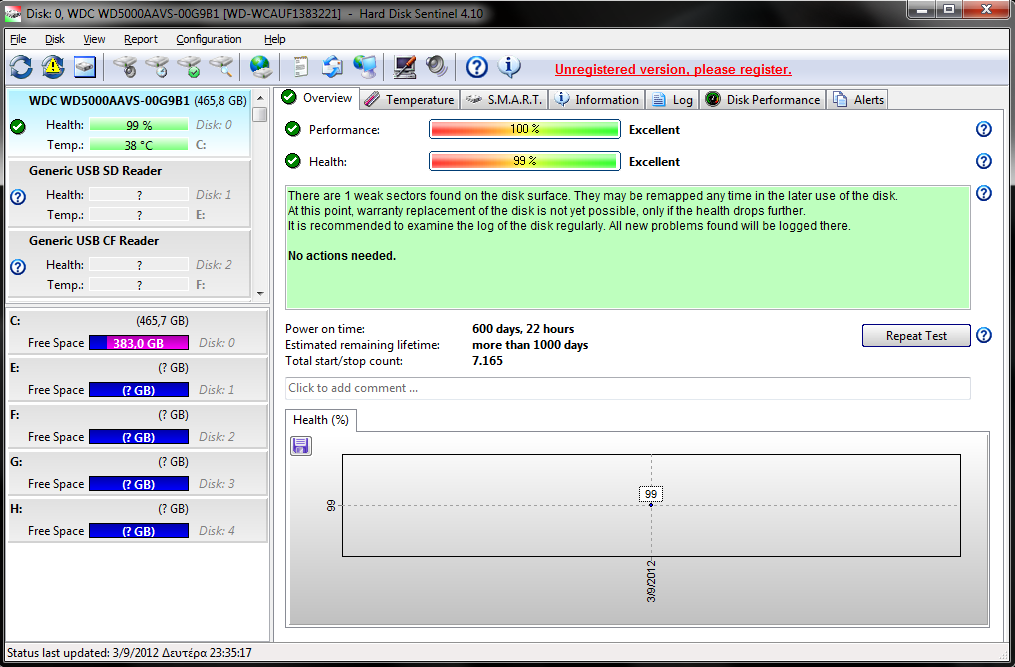Click the Health 99 % overview bar
Viewport: 1015px width, 667px height.
[x=525, y=161]
